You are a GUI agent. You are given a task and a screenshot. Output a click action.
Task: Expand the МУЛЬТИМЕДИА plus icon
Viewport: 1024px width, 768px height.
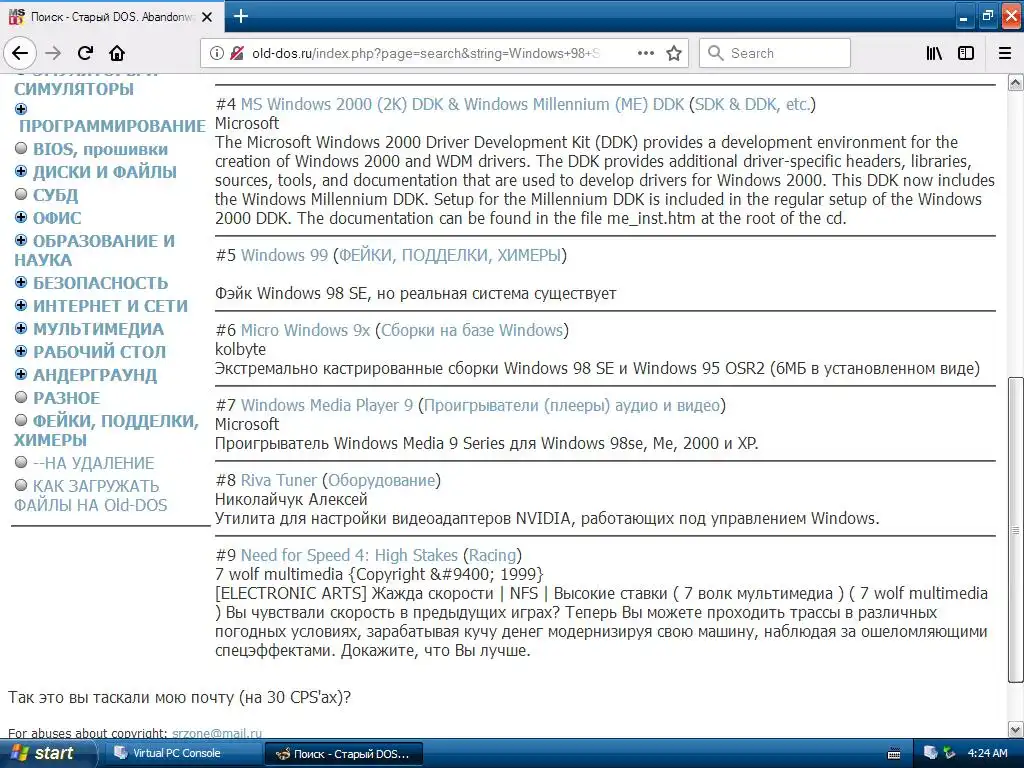tap(21, 328)
